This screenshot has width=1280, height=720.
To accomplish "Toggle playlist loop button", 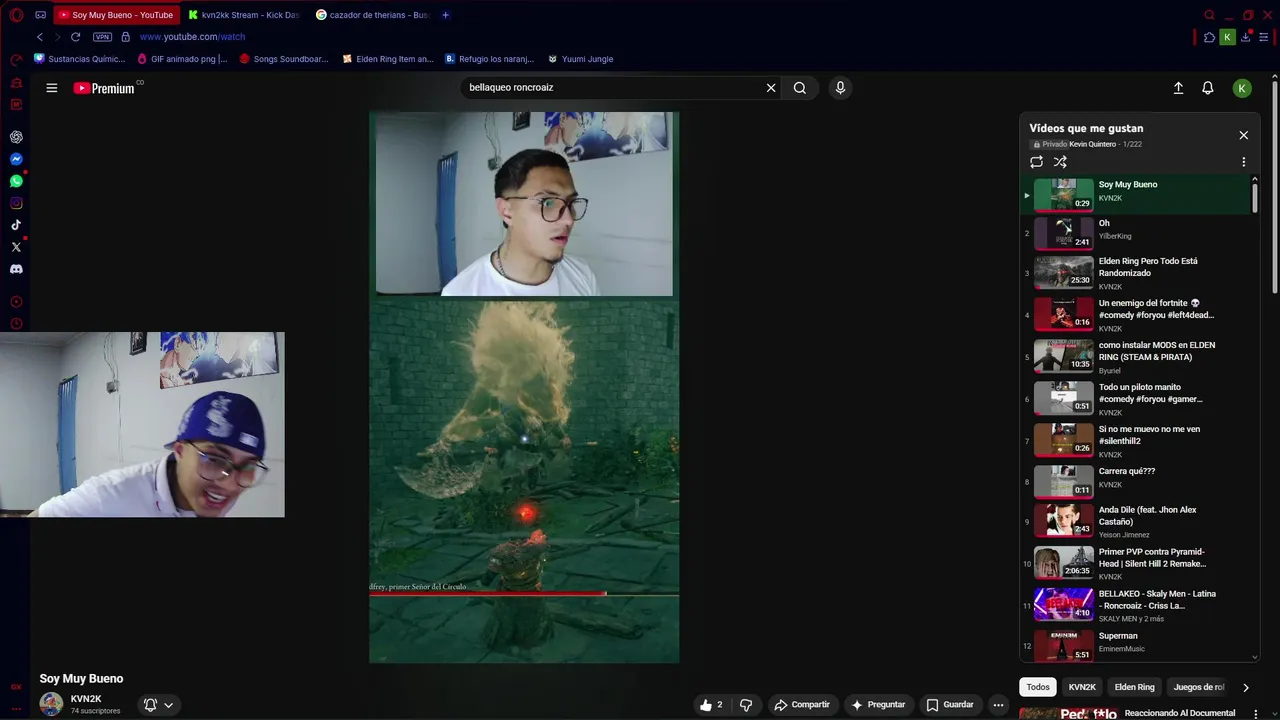I will pos(1037,162).
